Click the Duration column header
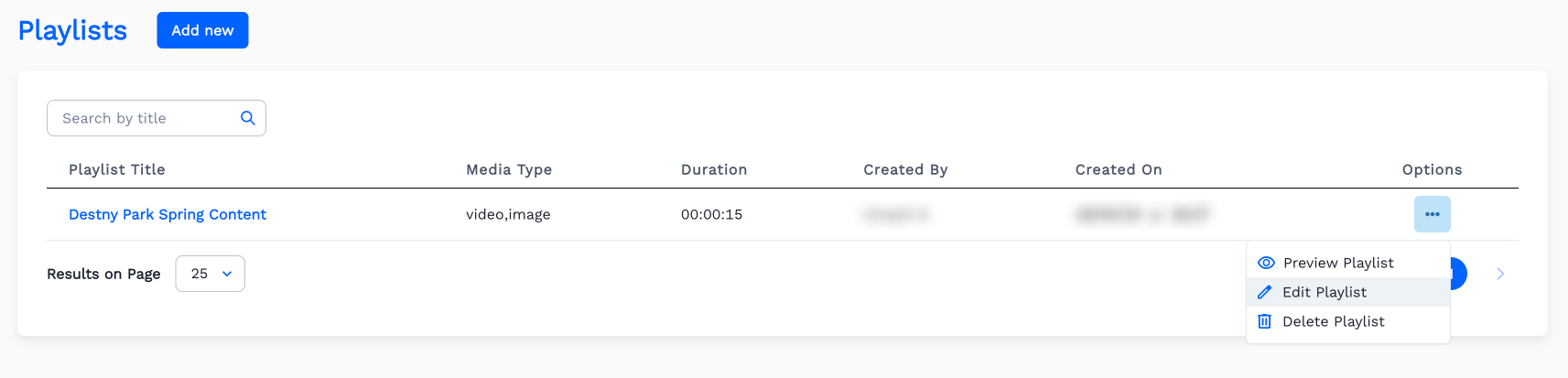Screen dimensions: 1568x378 (714, 169)
